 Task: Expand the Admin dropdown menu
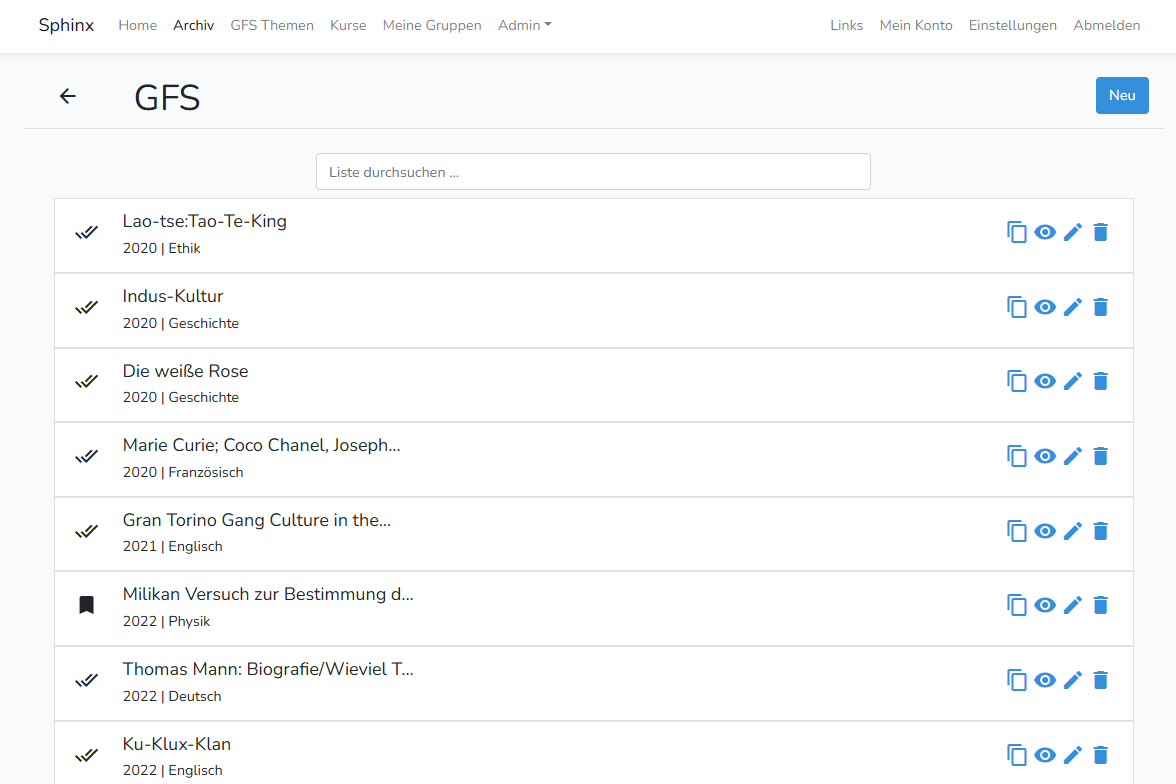coord(524,25)
